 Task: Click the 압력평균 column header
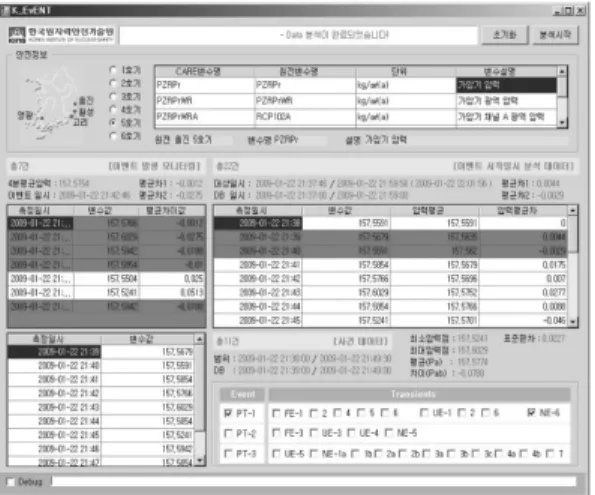click(434, 211)
